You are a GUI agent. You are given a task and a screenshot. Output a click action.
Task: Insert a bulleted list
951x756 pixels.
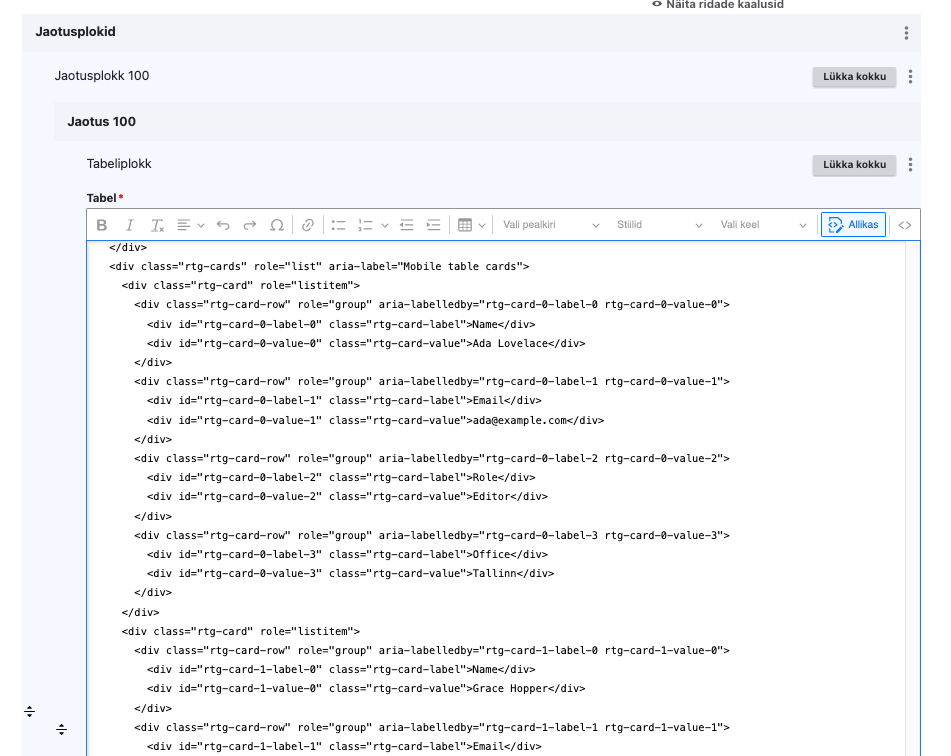click(x=338, y=225)
